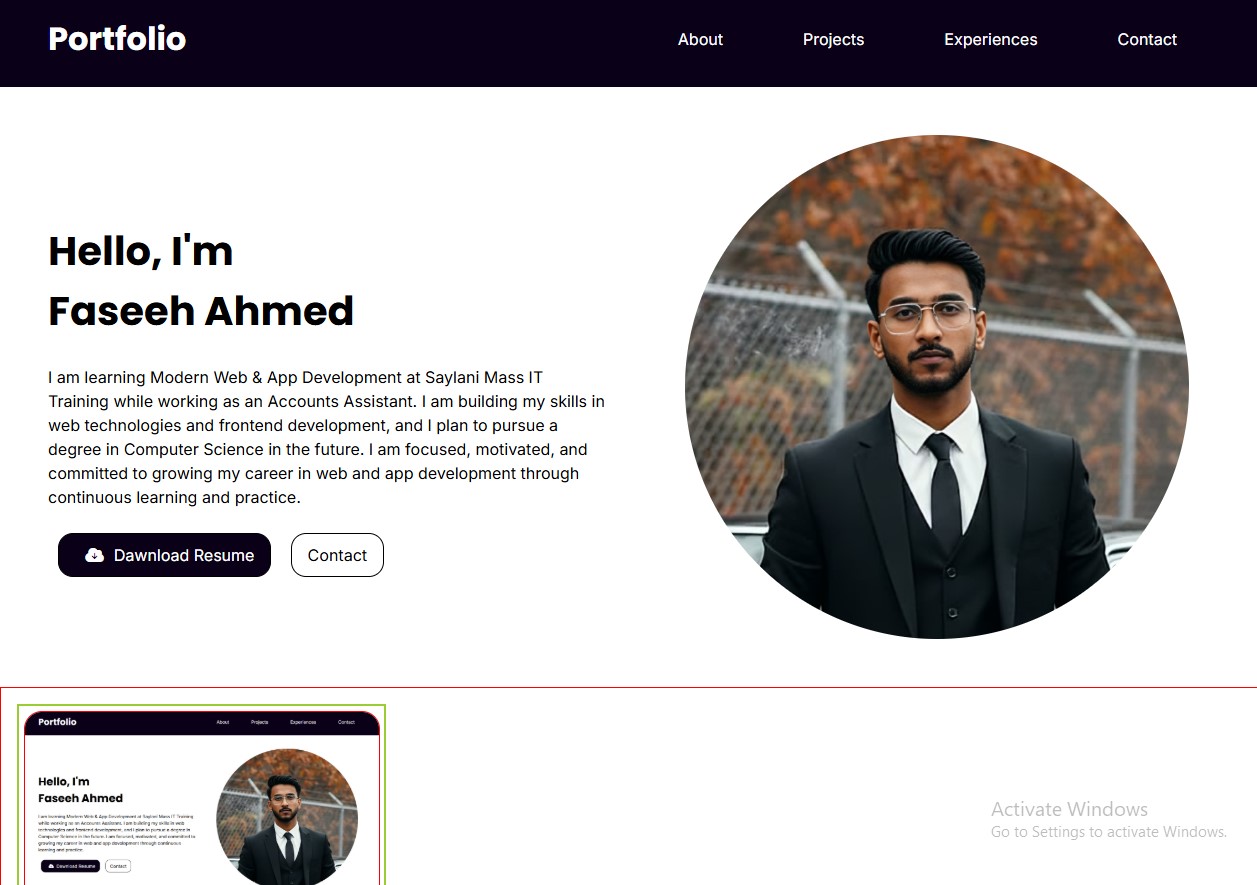Click the Activate Windows watermark text

tap(1069, 809)
